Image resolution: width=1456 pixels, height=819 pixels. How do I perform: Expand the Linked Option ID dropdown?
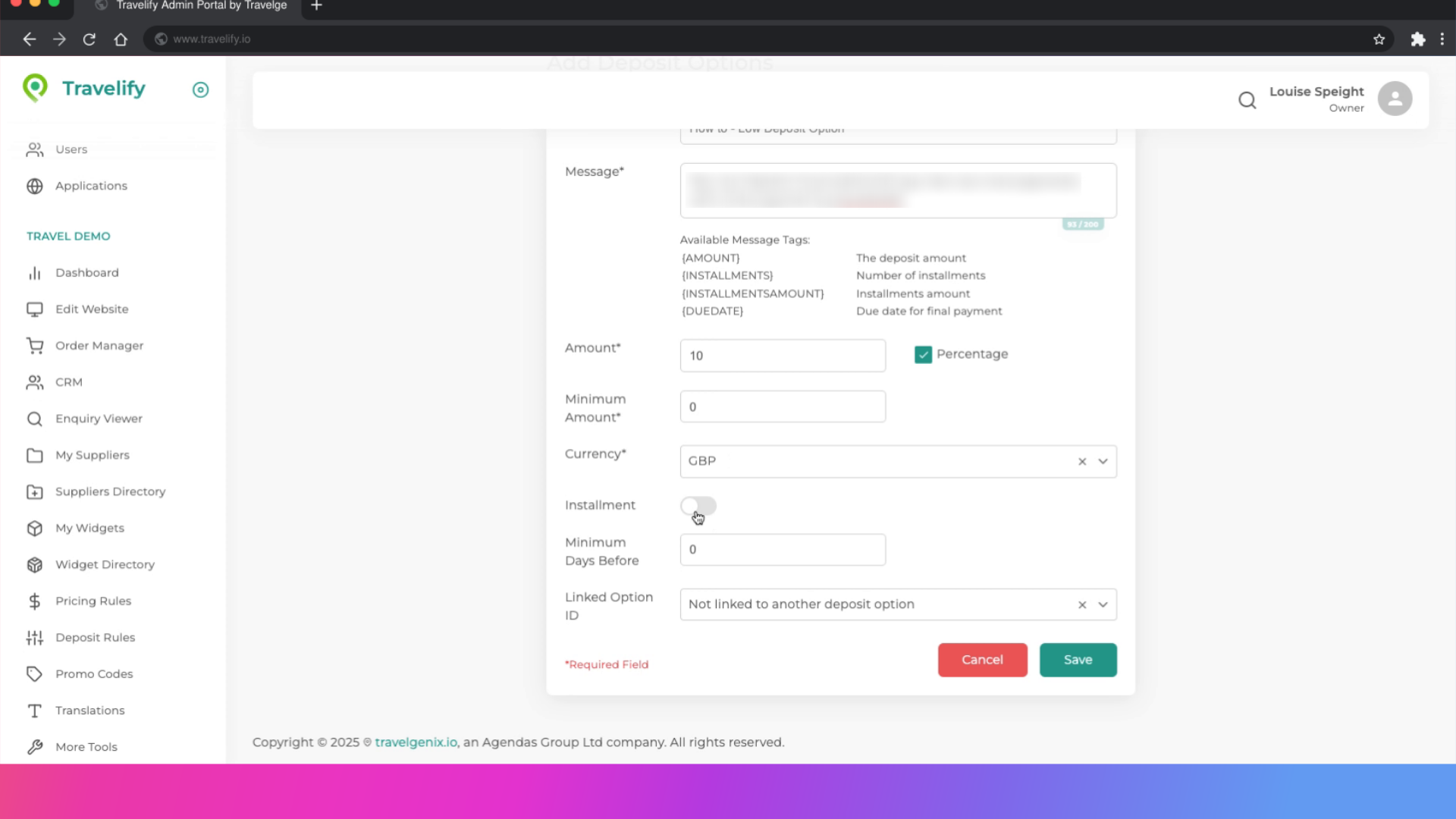tap(1103, 604)
